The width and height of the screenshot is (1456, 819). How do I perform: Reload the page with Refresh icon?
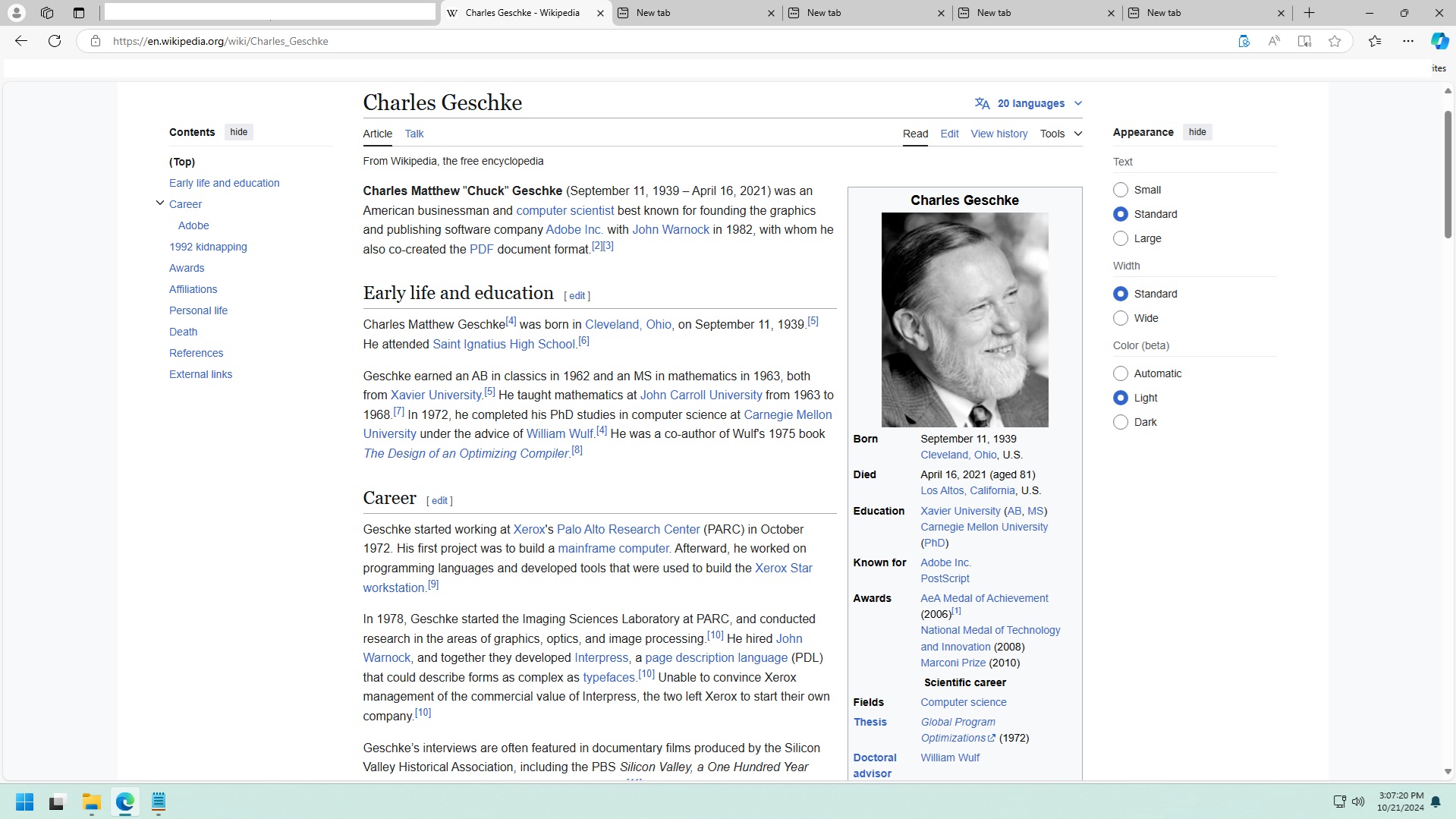55,41
